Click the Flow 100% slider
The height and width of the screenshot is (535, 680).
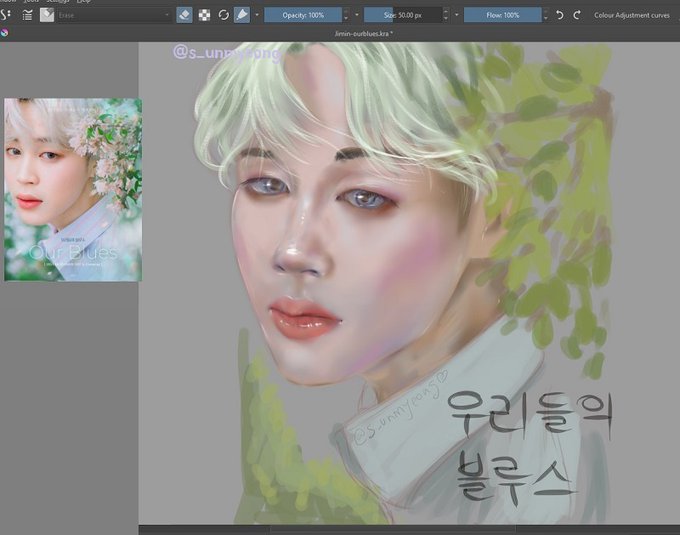[503, 15]
